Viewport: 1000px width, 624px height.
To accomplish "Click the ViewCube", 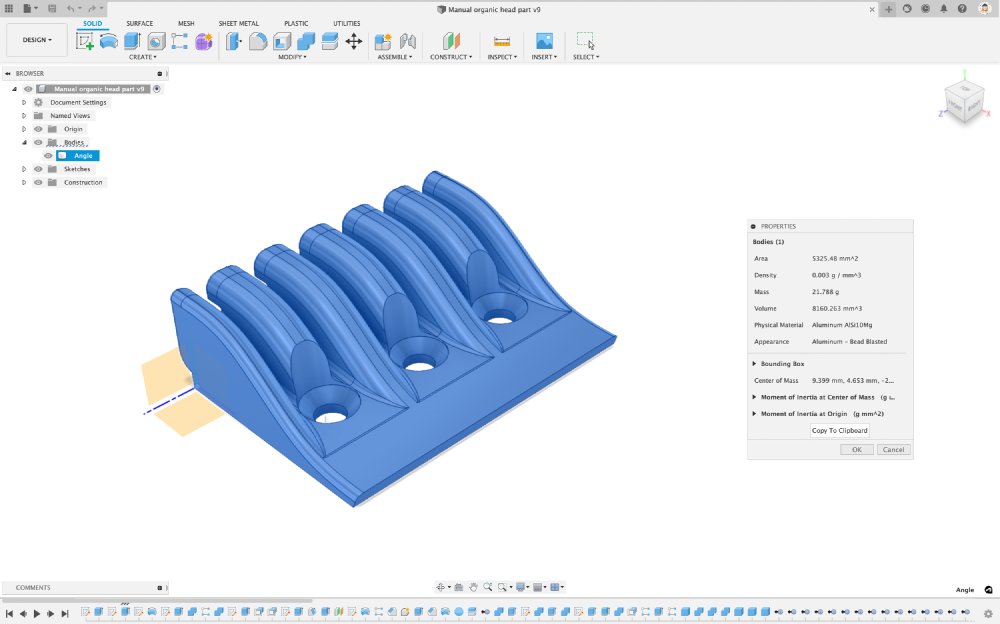I will (x=964, y=103).
